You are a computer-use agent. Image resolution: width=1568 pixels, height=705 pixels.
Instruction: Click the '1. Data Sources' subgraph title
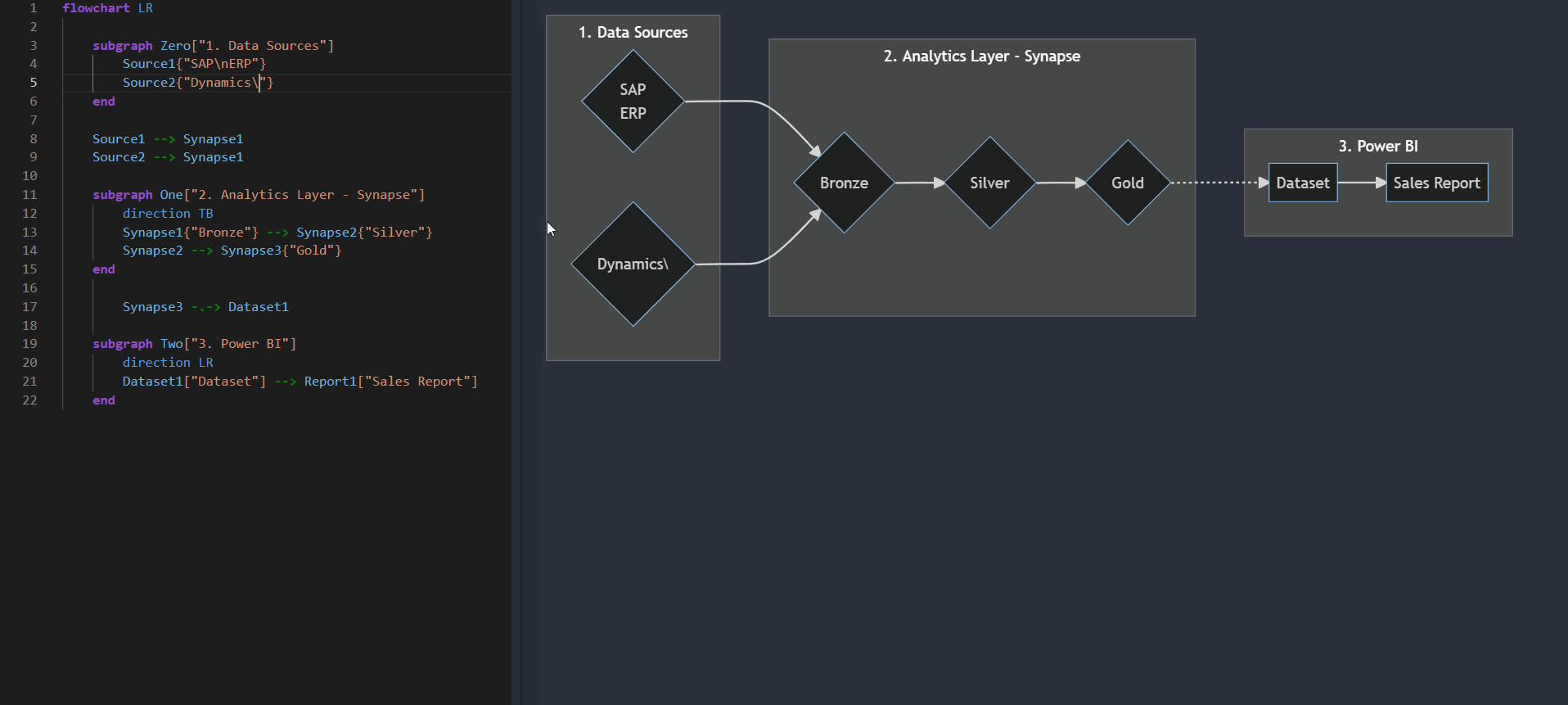(x=633, y=33)
